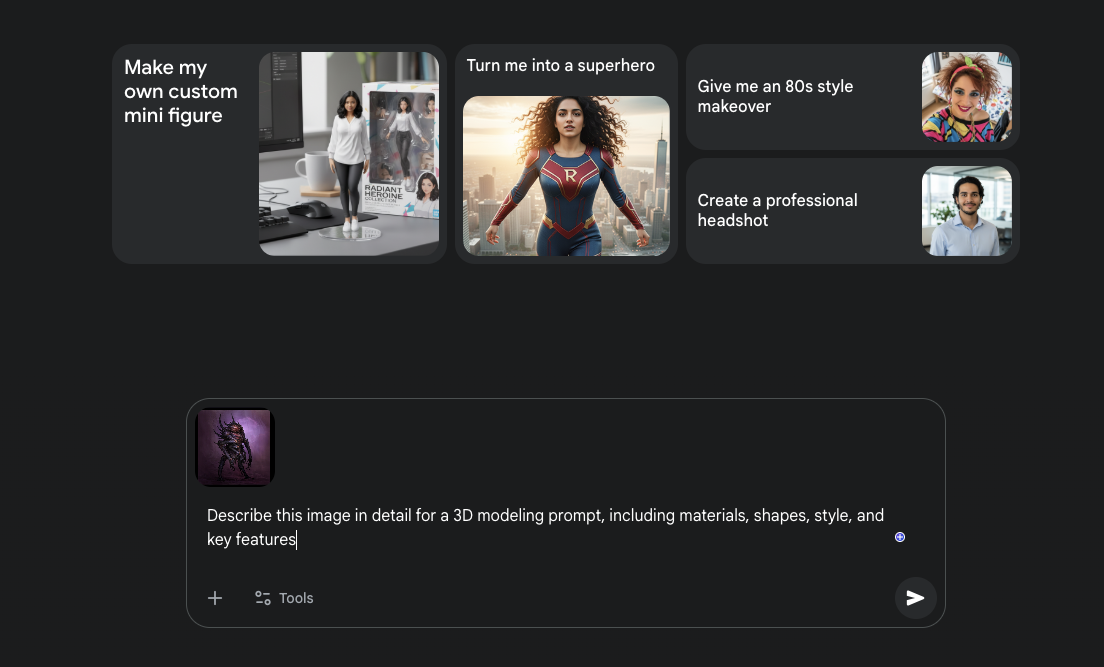Click after "key features" in the prompt

298,540
